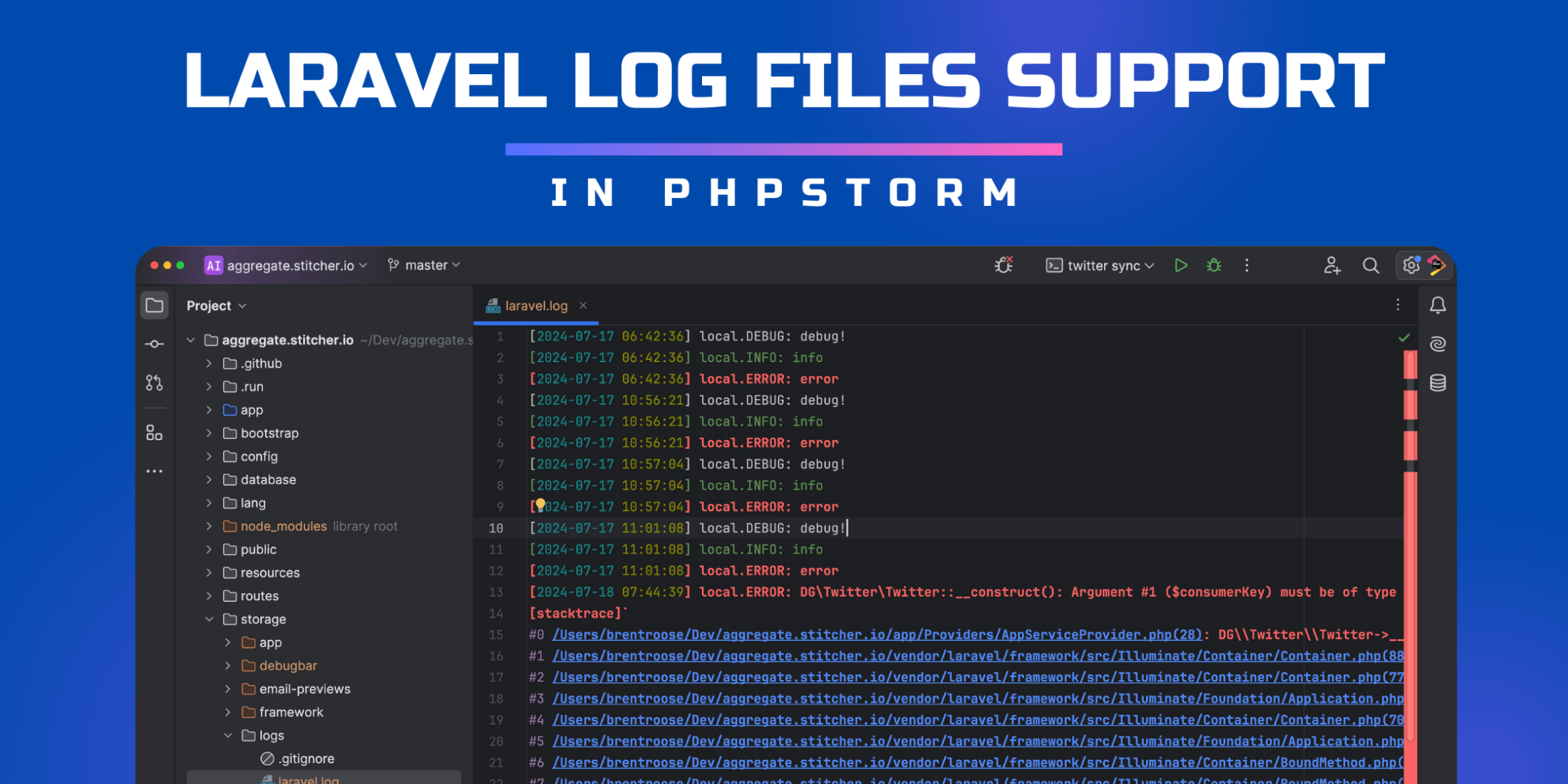Image resolution: width=1568 pixels, height=784 pixels.
Task: Click the DG\Twitter error message on line 13
Action: click(x=1098, y=592)
